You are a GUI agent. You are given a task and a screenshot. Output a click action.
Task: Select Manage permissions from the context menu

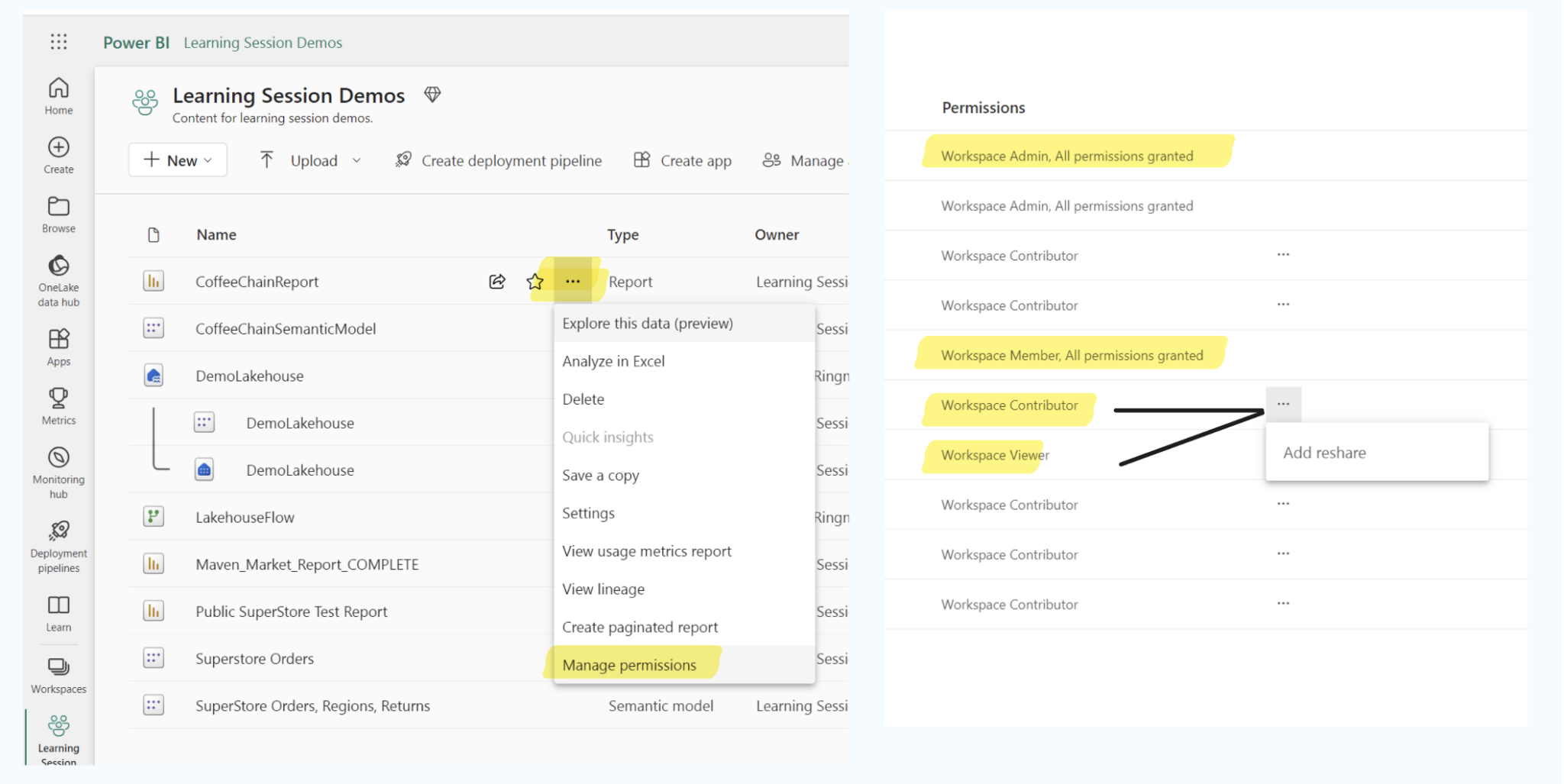pyautogui.click(x=629, y=664)
